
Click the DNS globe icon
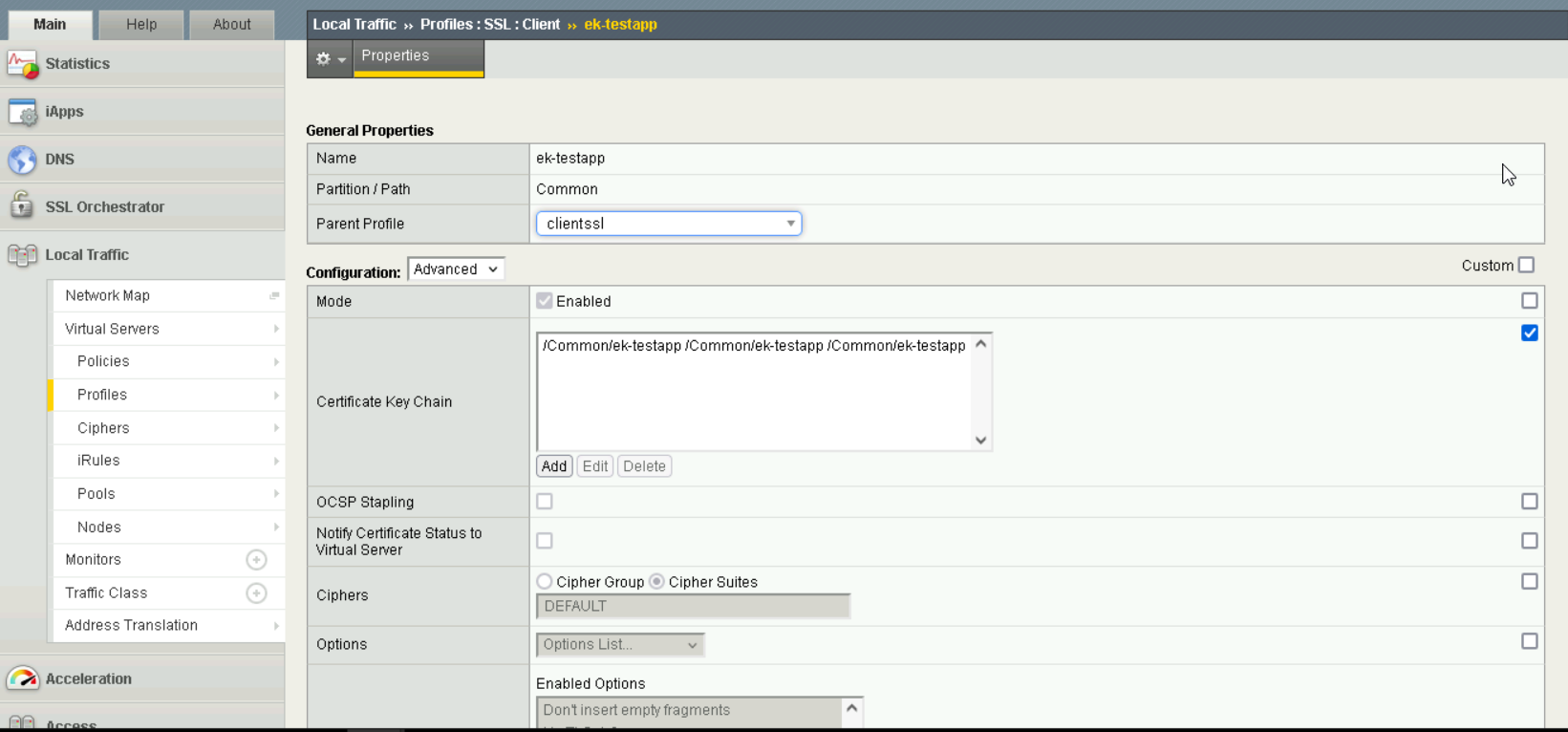pyautogui.click(x=22, y=160)
